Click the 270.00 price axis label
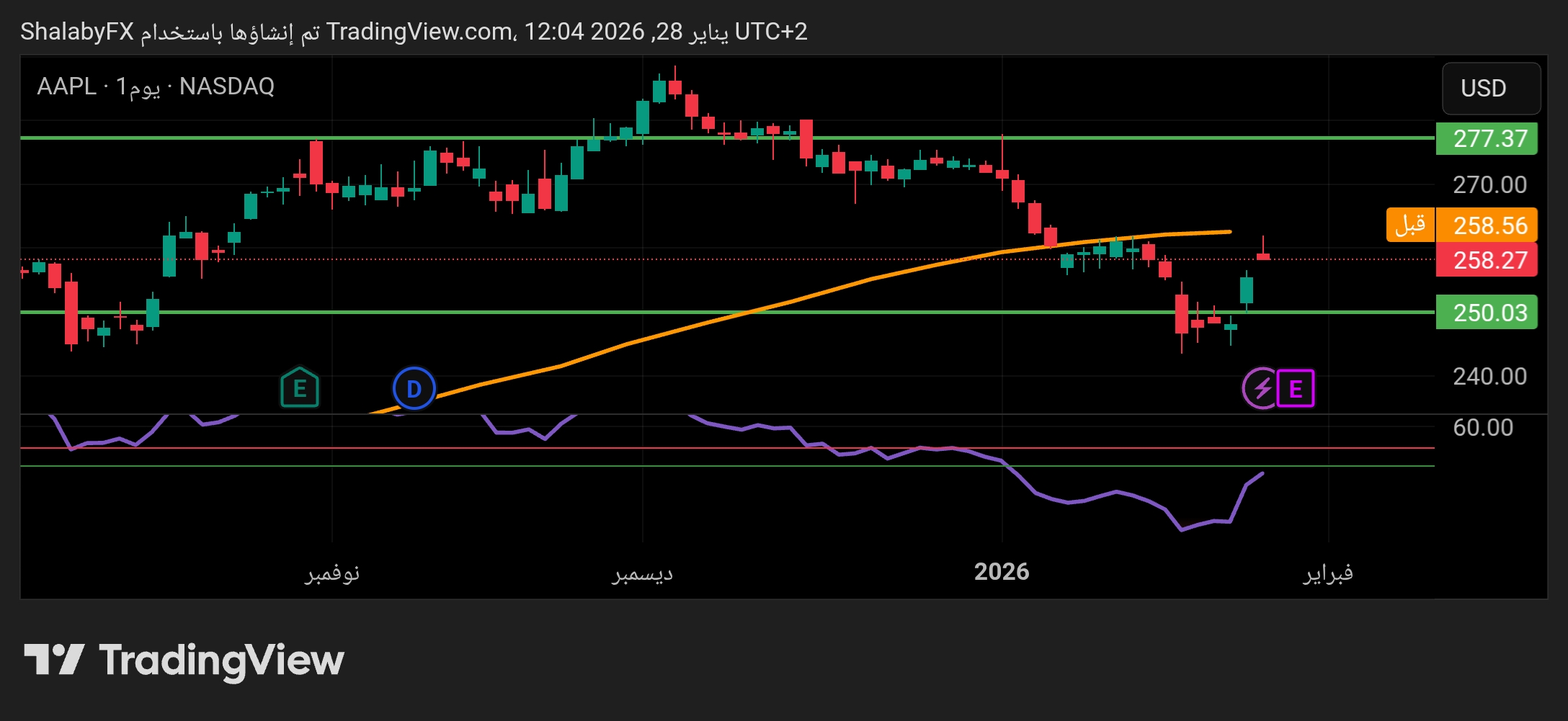The width and height of the screenshot is (1568, 721). (1489, 185)
